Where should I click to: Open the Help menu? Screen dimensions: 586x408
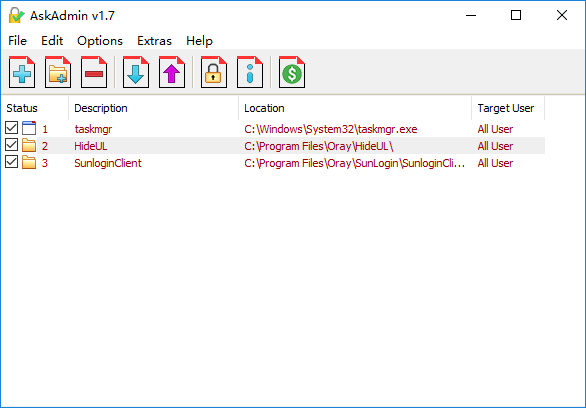click(199, 41)
